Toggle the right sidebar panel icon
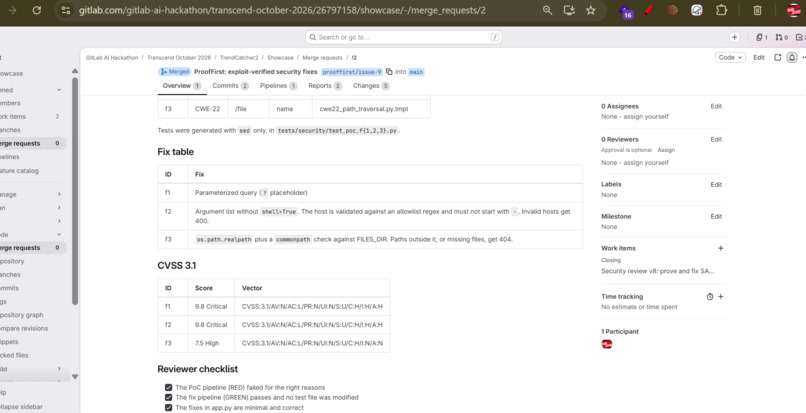The height and width of the screenshot is (413, 806). click(x=778, y=58)
